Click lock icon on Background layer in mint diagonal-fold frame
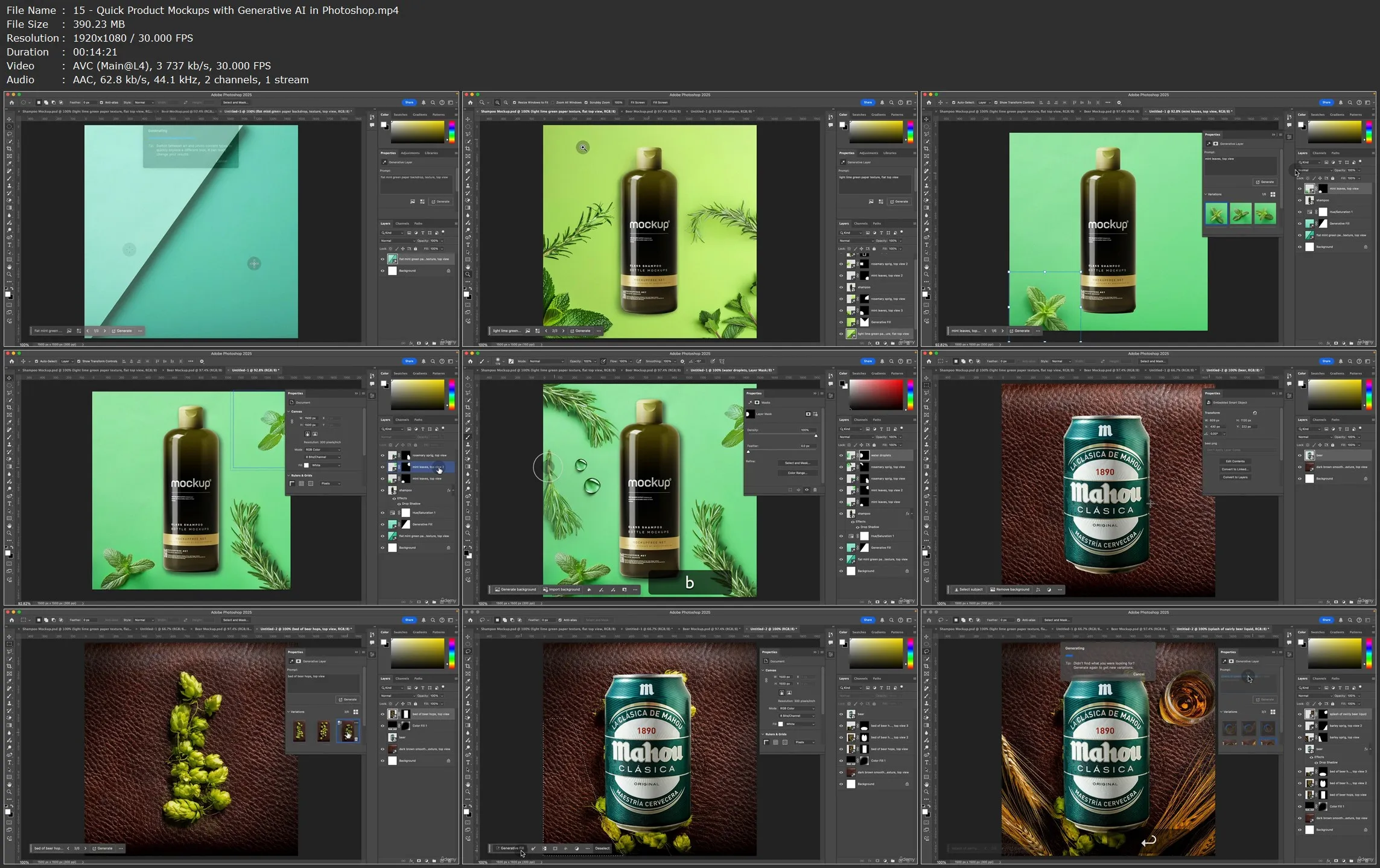 pos(448,271)
